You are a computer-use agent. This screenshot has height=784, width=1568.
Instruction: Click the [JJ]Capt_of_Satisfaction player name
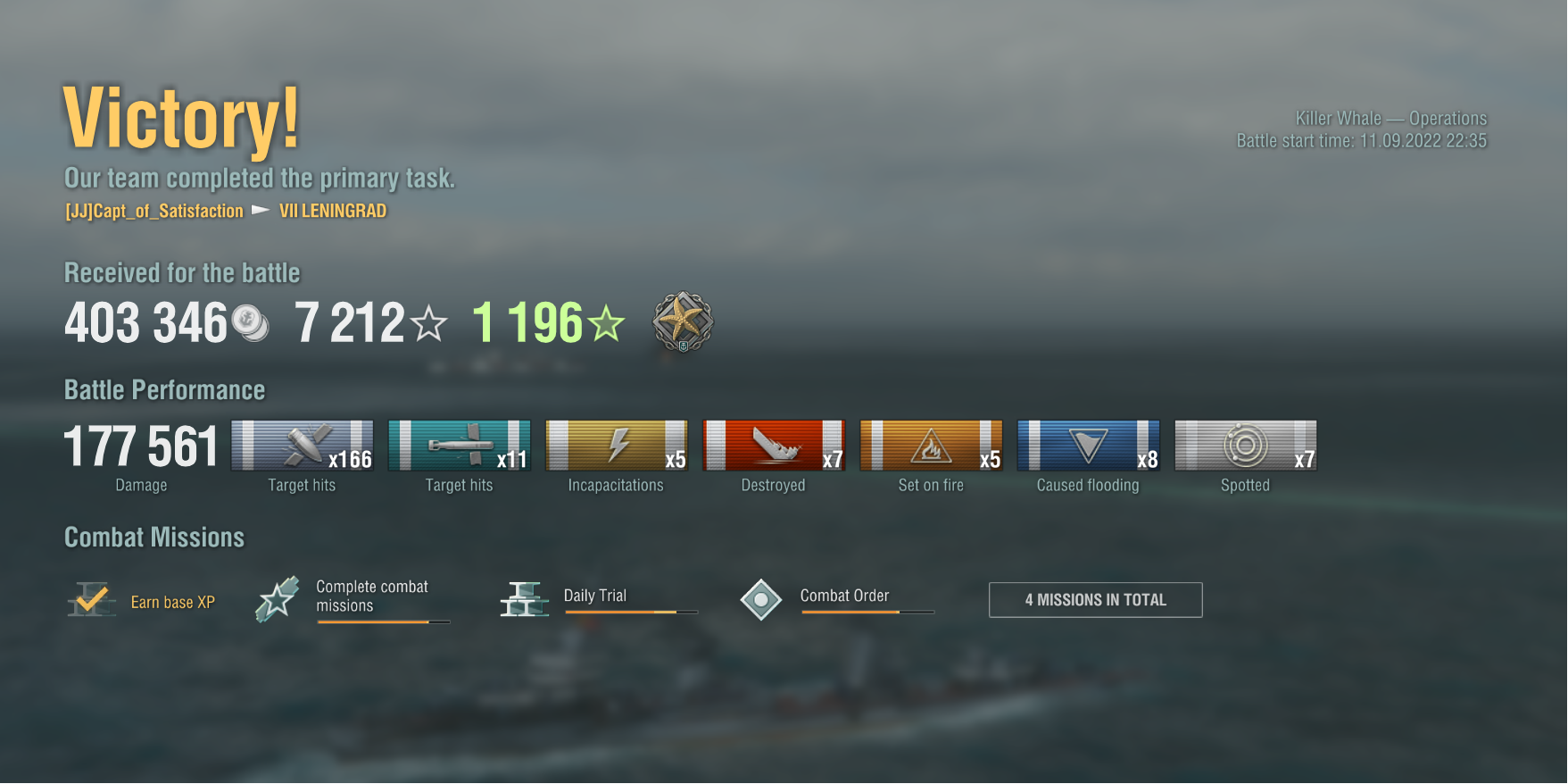[154, 212]
